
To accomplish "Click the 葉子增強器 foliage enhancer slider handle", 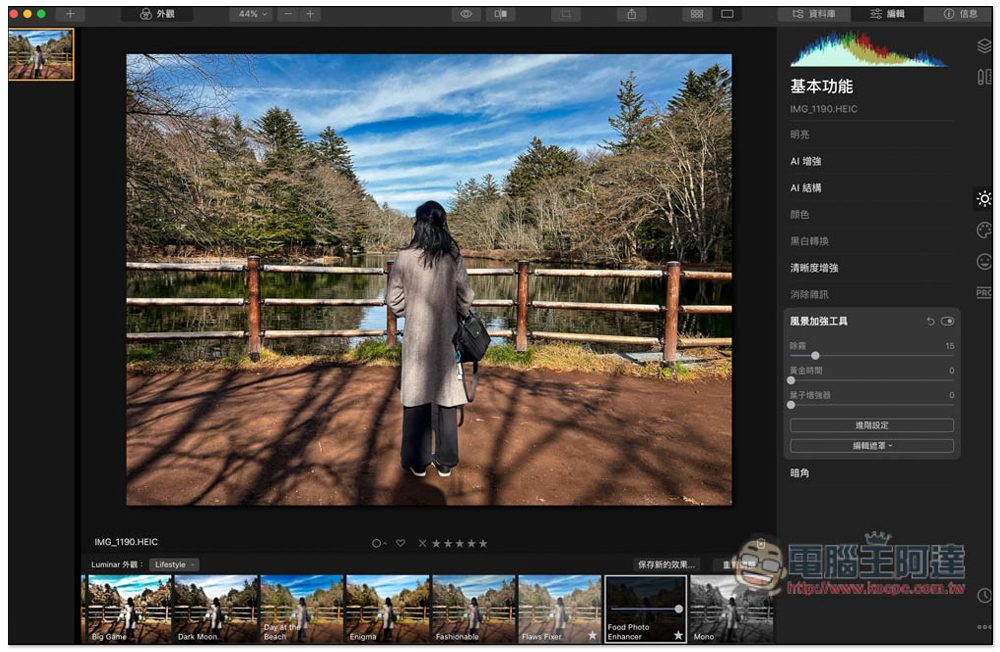I will (791, 405).
